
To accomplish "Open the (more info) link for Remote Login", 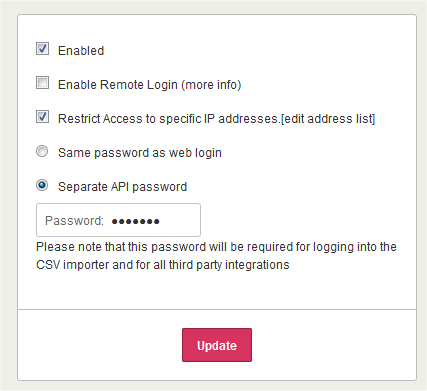I will (211, 85).
